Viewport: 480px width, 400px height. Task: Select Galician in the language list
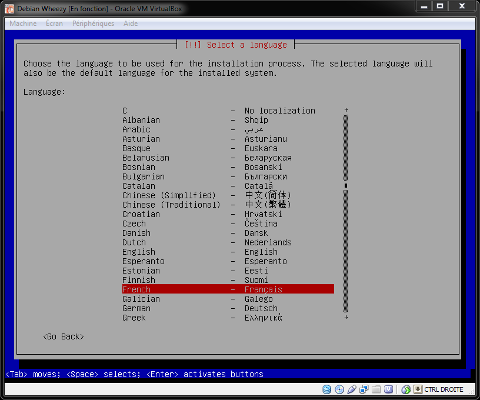point(228,299)
